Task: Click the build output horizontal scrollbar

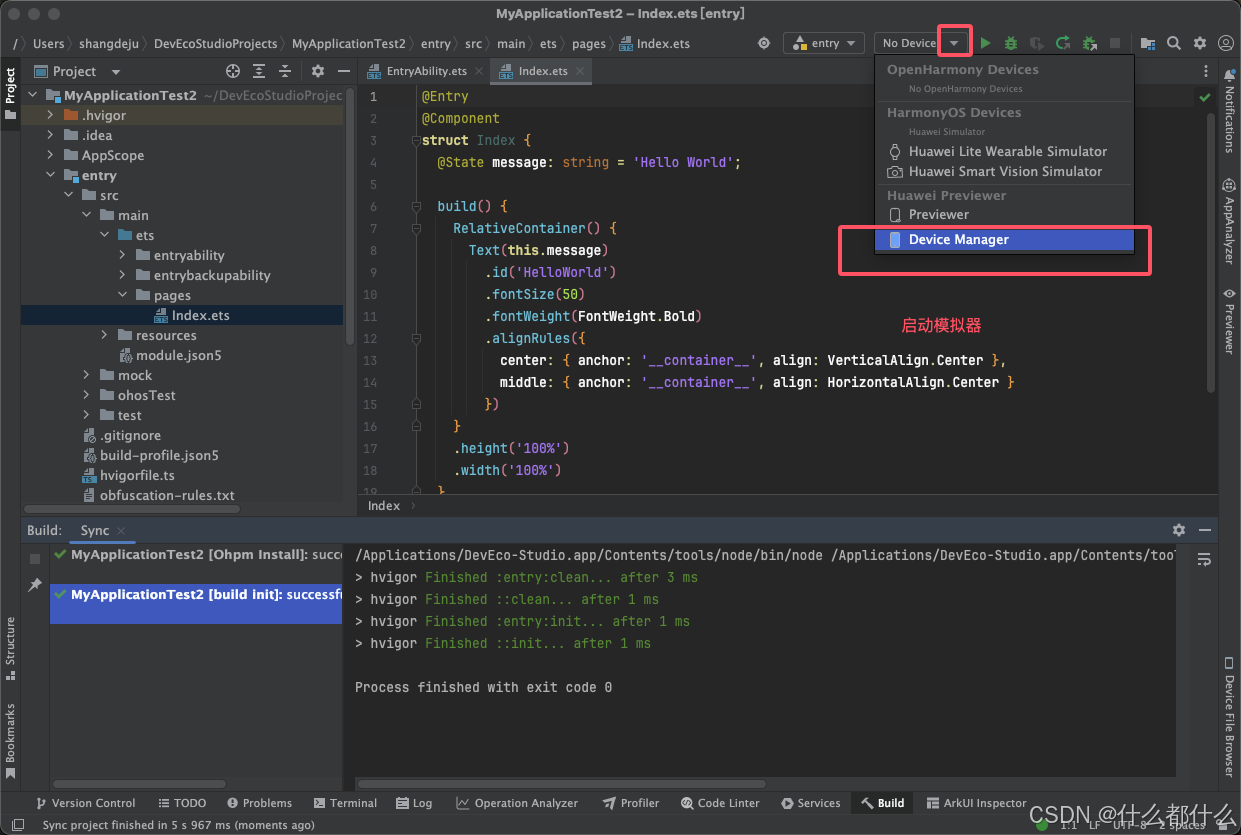Action: [x=561, y=784]
